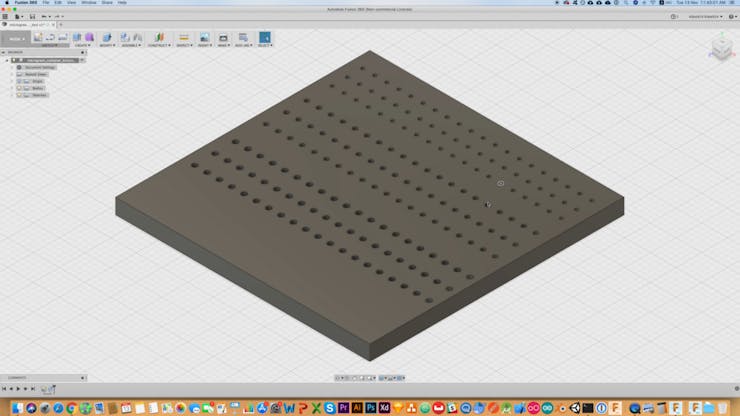Open display settings in navigation bar
The height and width of the screenshot is (416, 740).
click(x=384, y=378)
